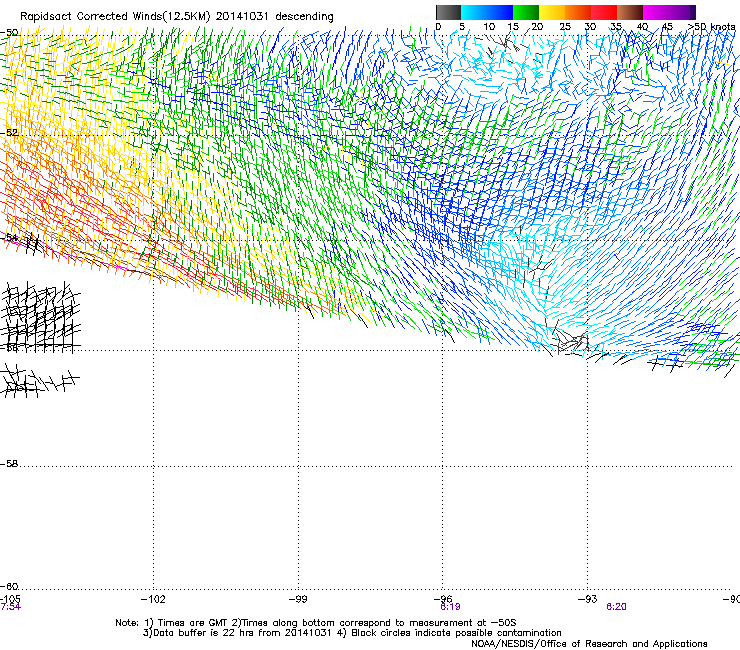Click the -99 longitude axis label

(298, 599)
